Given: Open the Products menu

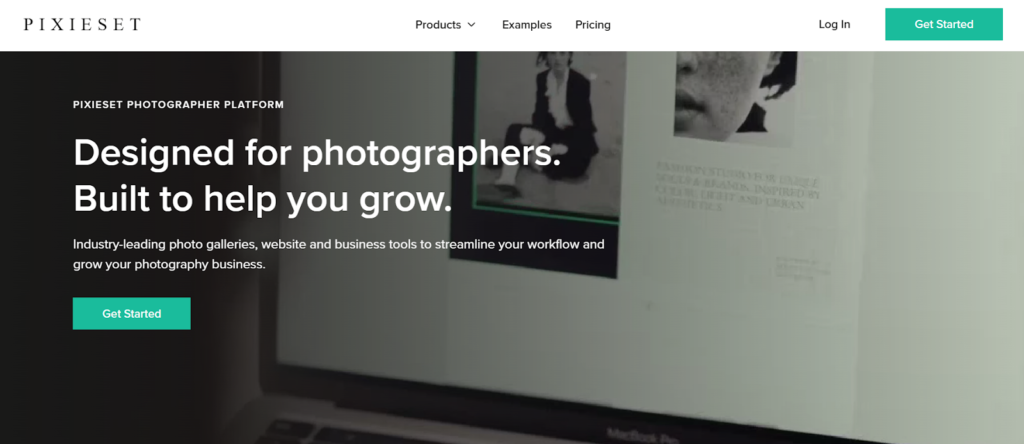Looking at the screenshot, I should (438, 25).
